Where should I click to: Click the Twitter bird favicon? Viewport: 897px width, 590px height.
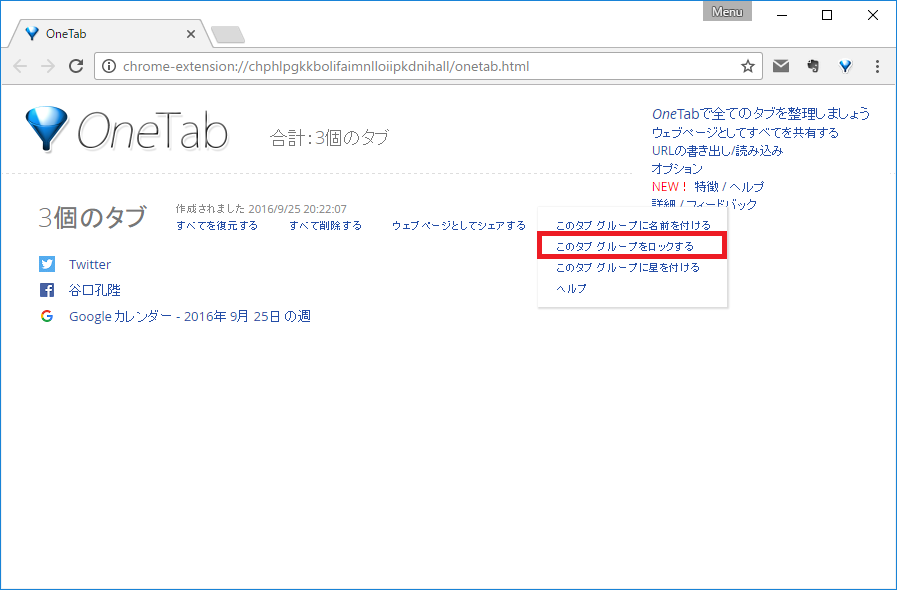click(47, 264)
